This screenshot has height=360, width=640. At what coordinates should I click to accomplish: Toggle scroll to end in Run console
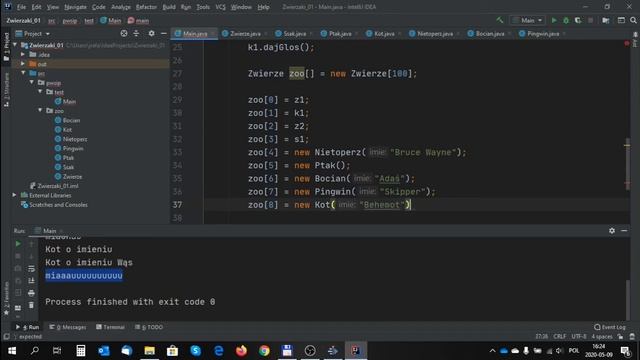tap(31, 281)
